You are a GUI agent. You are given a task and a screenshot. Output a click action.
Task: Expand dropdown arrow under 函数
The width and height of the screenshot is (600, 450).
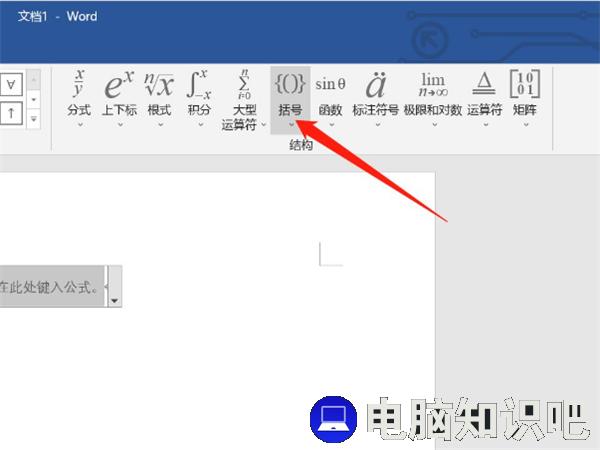(332, 125)
